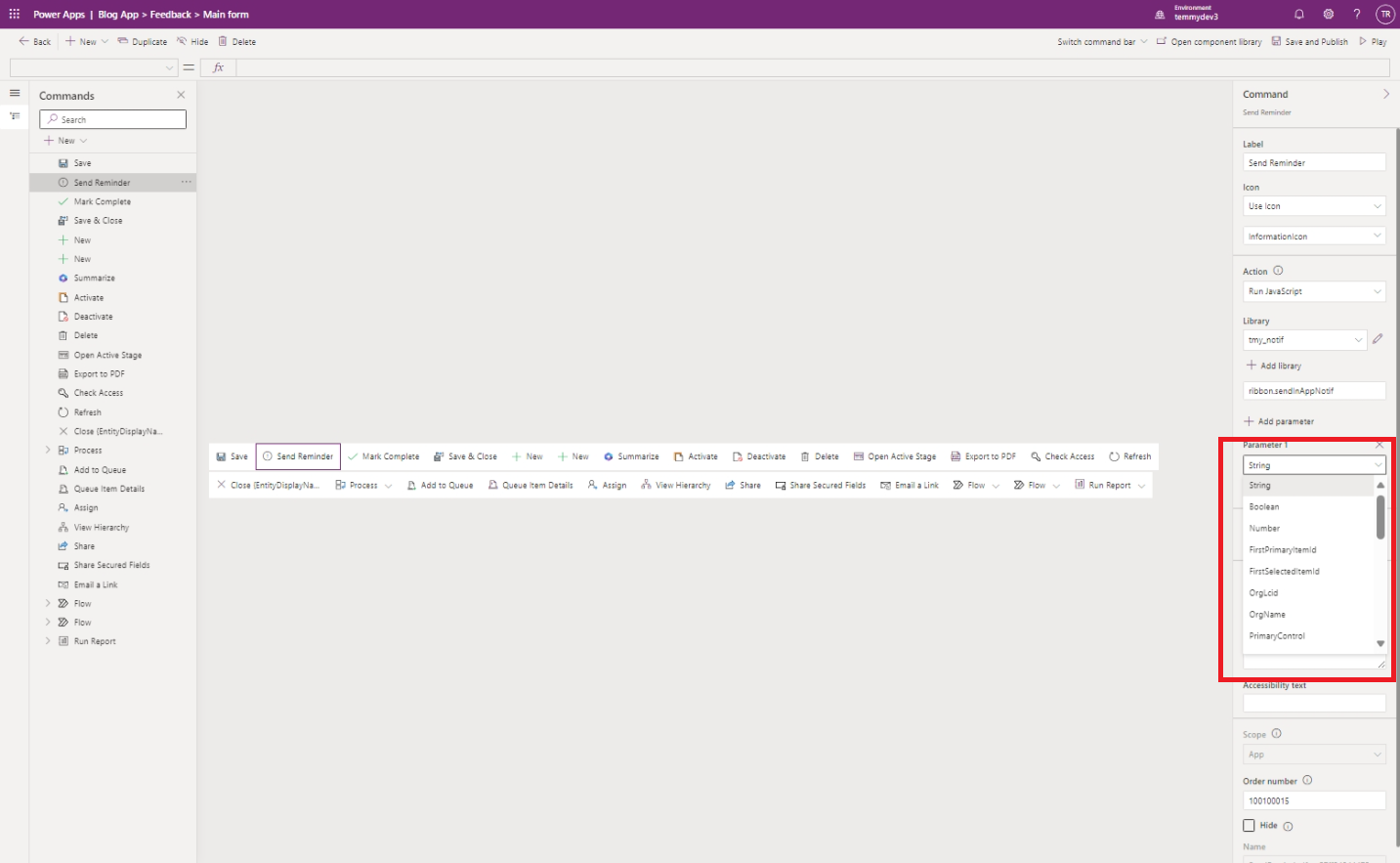Open the property selector dropdown by formula bar

[x=94, y=67]
